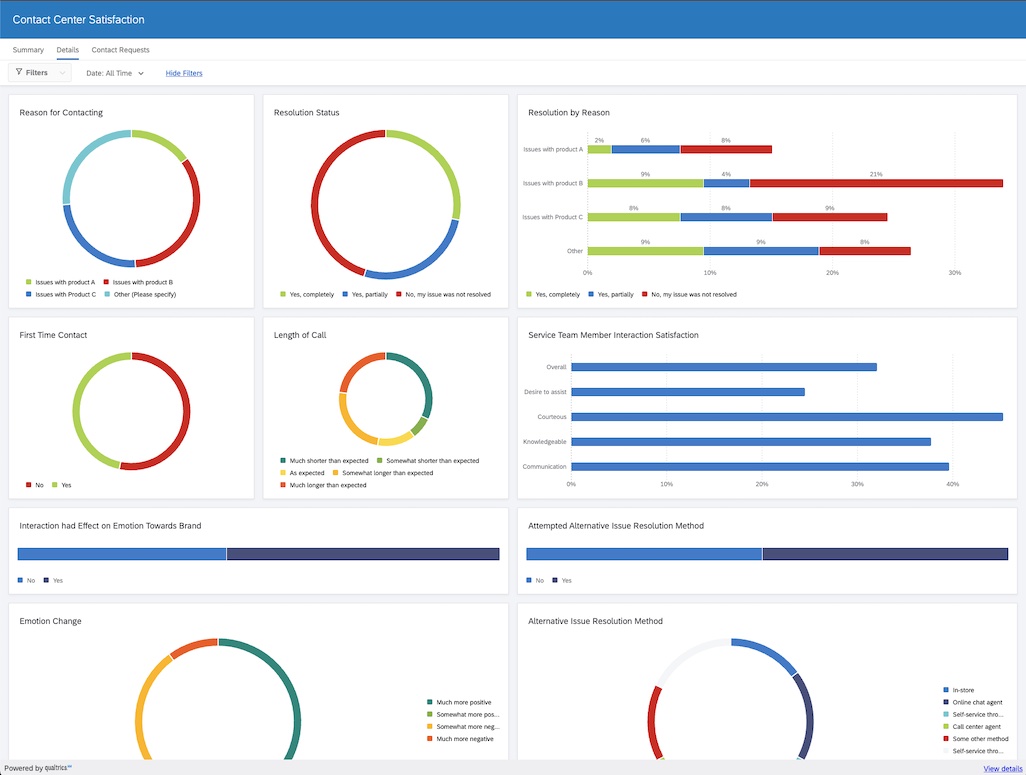Toggle Somewhat longer than expected legend

[383, 473]
